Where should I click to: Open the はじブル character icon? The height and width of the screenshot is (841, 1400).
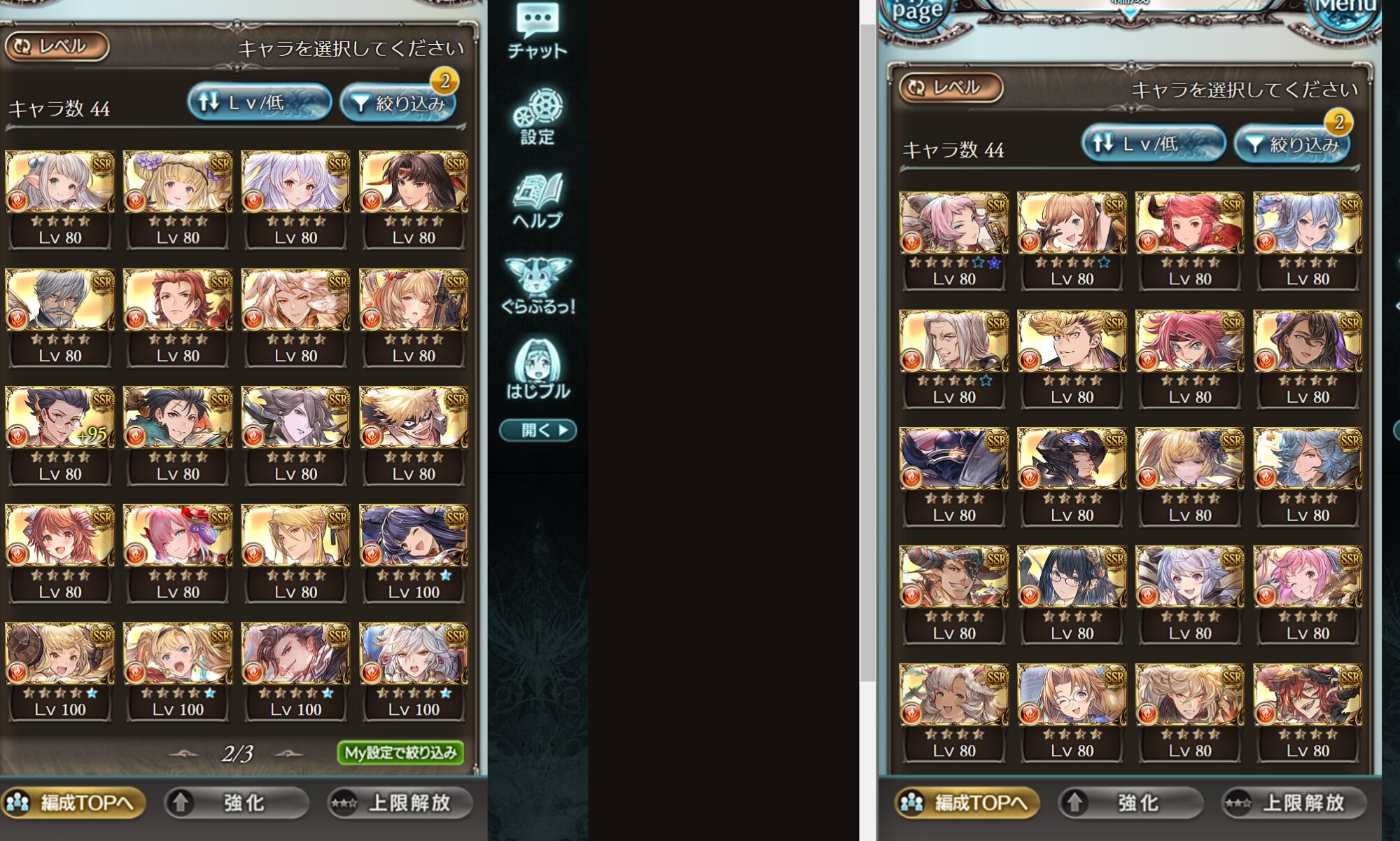(537, 369)
